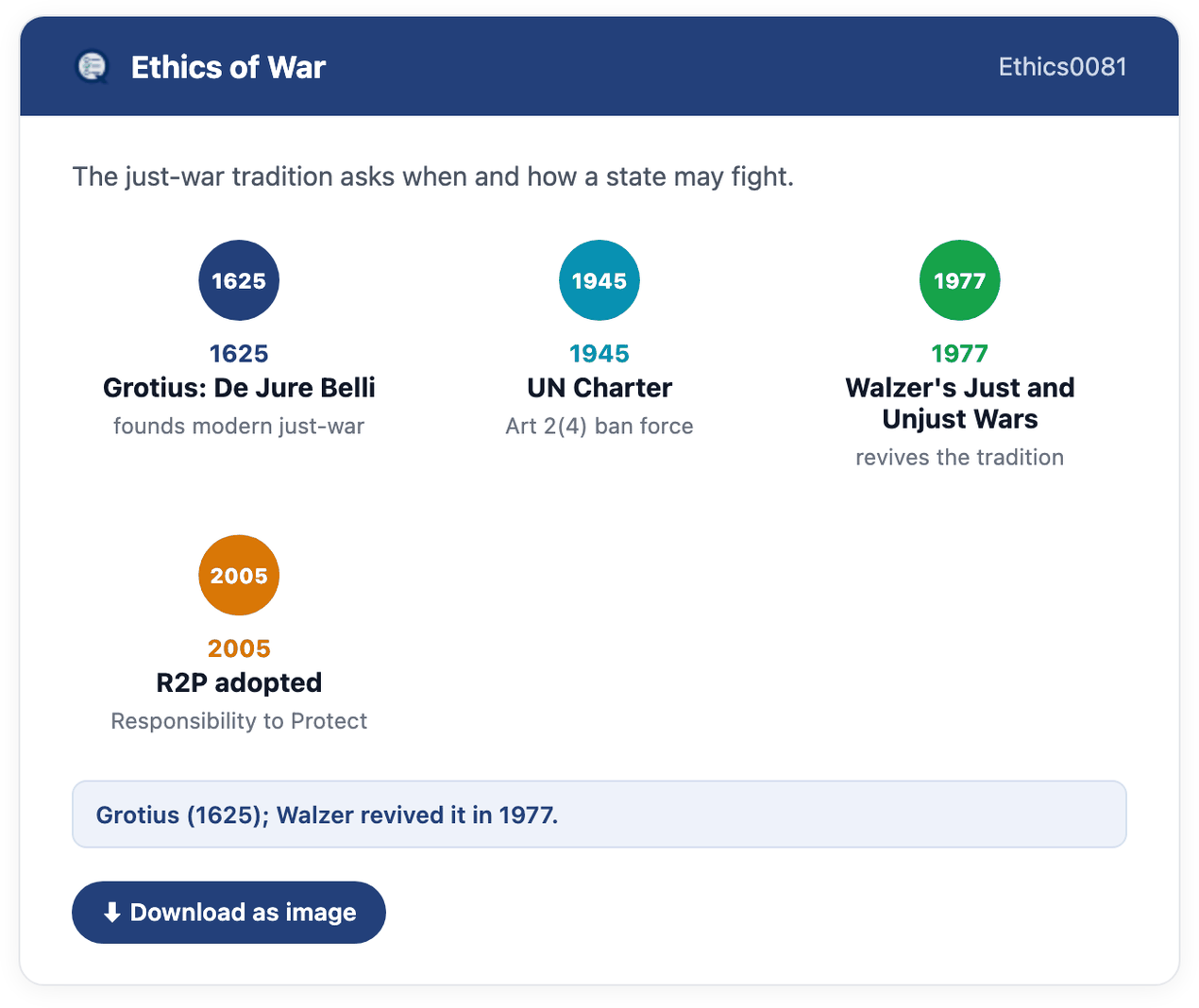Click the Ethics0081 identifier in the header
This screenshot has width=1199, height=1008.
tap(1063, 67)
